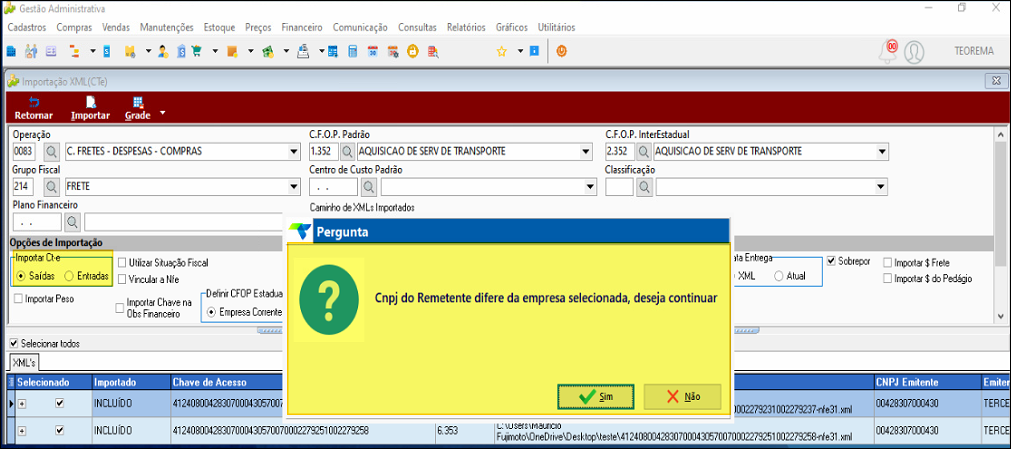The height and width of the screenshot is (449, 1011).
Task: Open dropdown arrow beside the favorites star
Action: (520, 52)
